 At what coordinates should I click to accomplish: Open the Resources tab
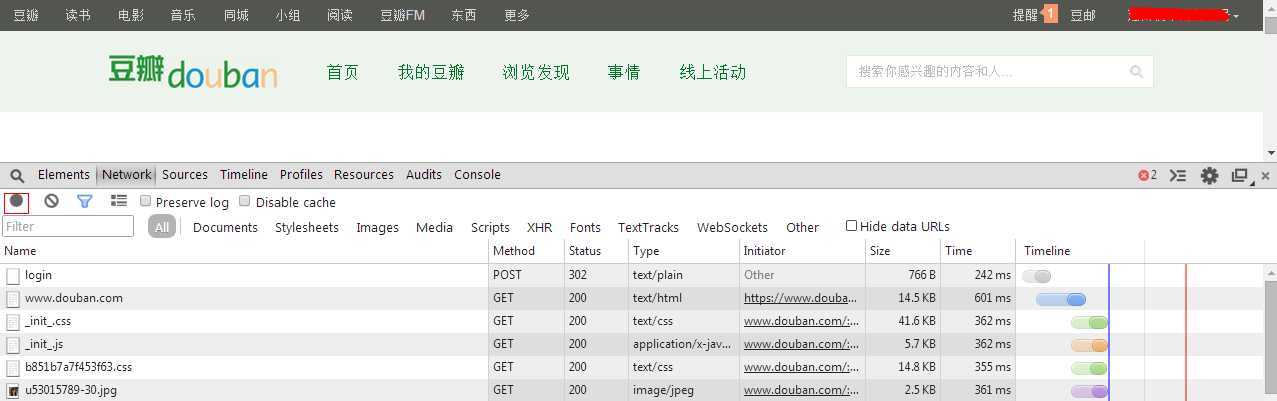click(x=364, y=174)
